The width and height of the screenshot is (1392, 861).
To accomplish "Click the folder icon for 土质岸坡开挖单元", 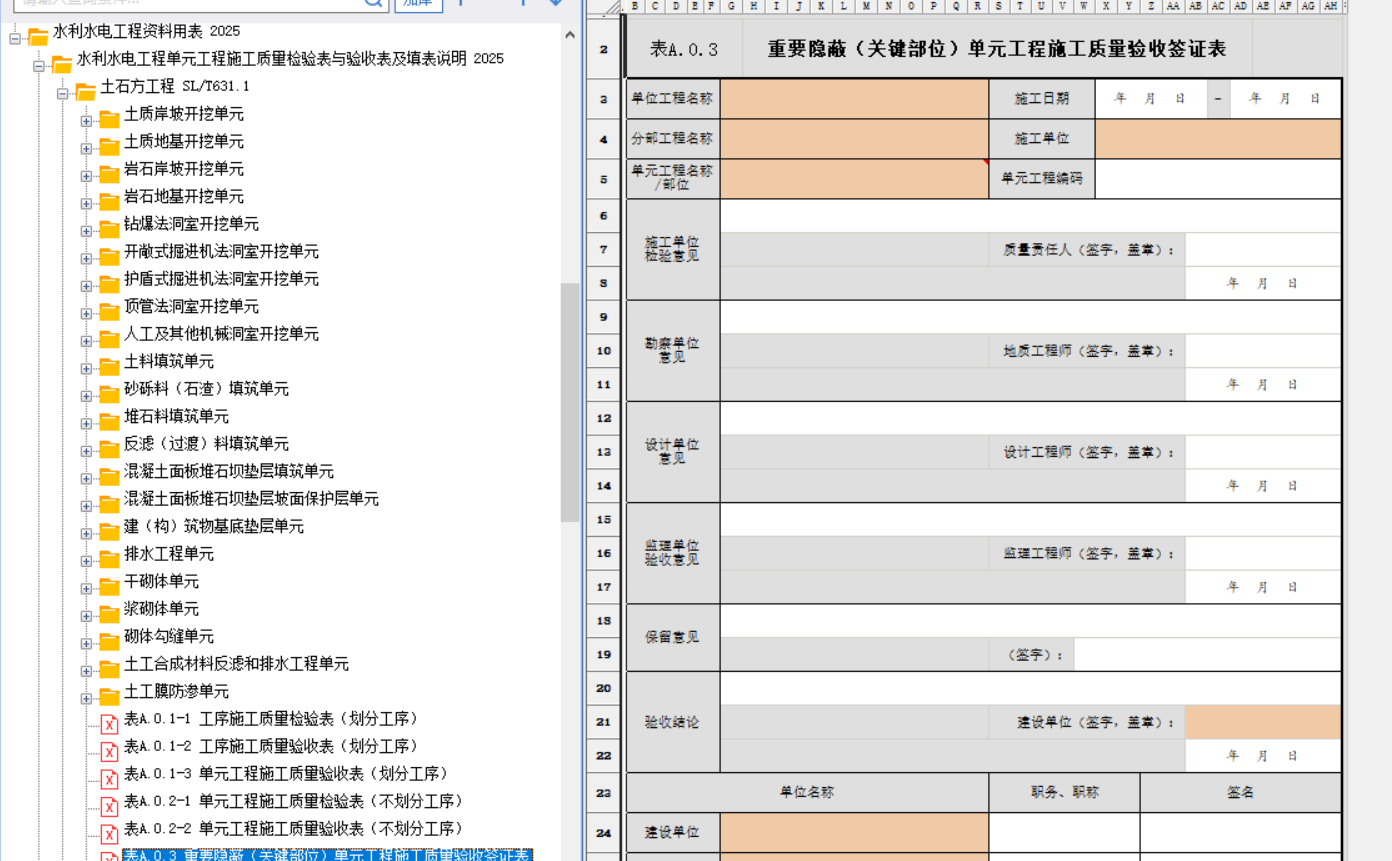I will 109,120.
